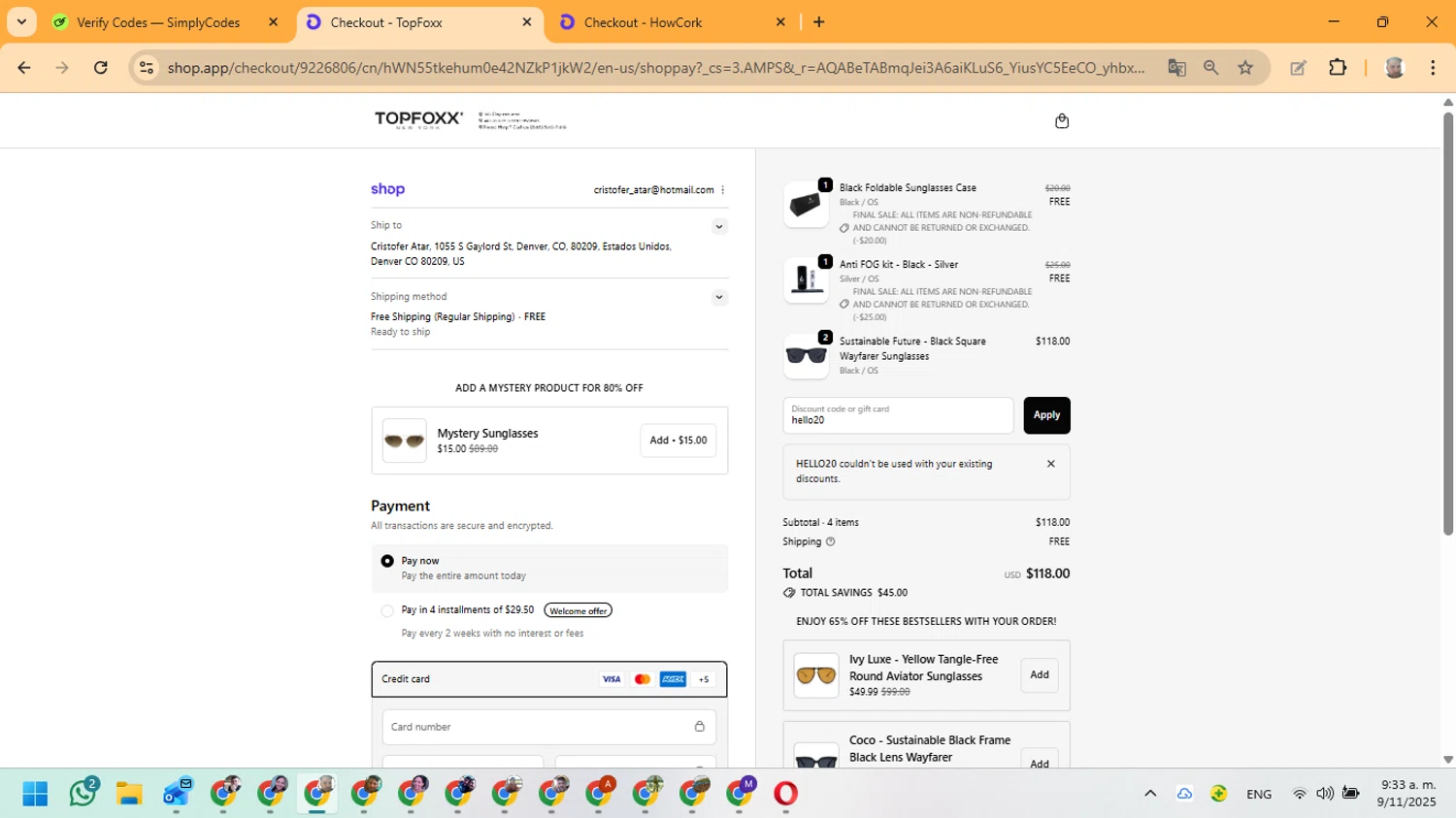This screenshot has width=1456, height=818.
Task: Click the Translate page icon
Action: point(1176,68)
